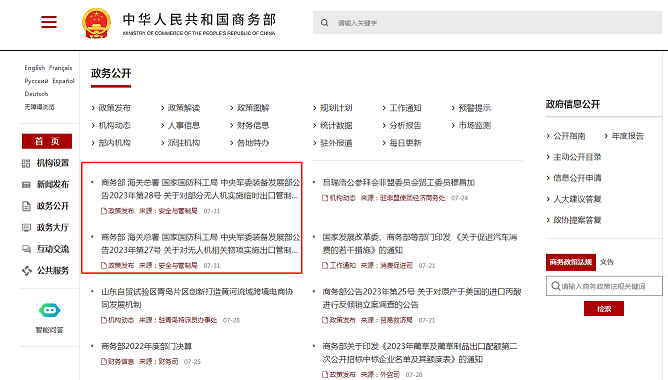This screenshot has width=668, height=380.
Task: Open article about 吕瑞浩公参拜会
Action: [x=399, y=183]
